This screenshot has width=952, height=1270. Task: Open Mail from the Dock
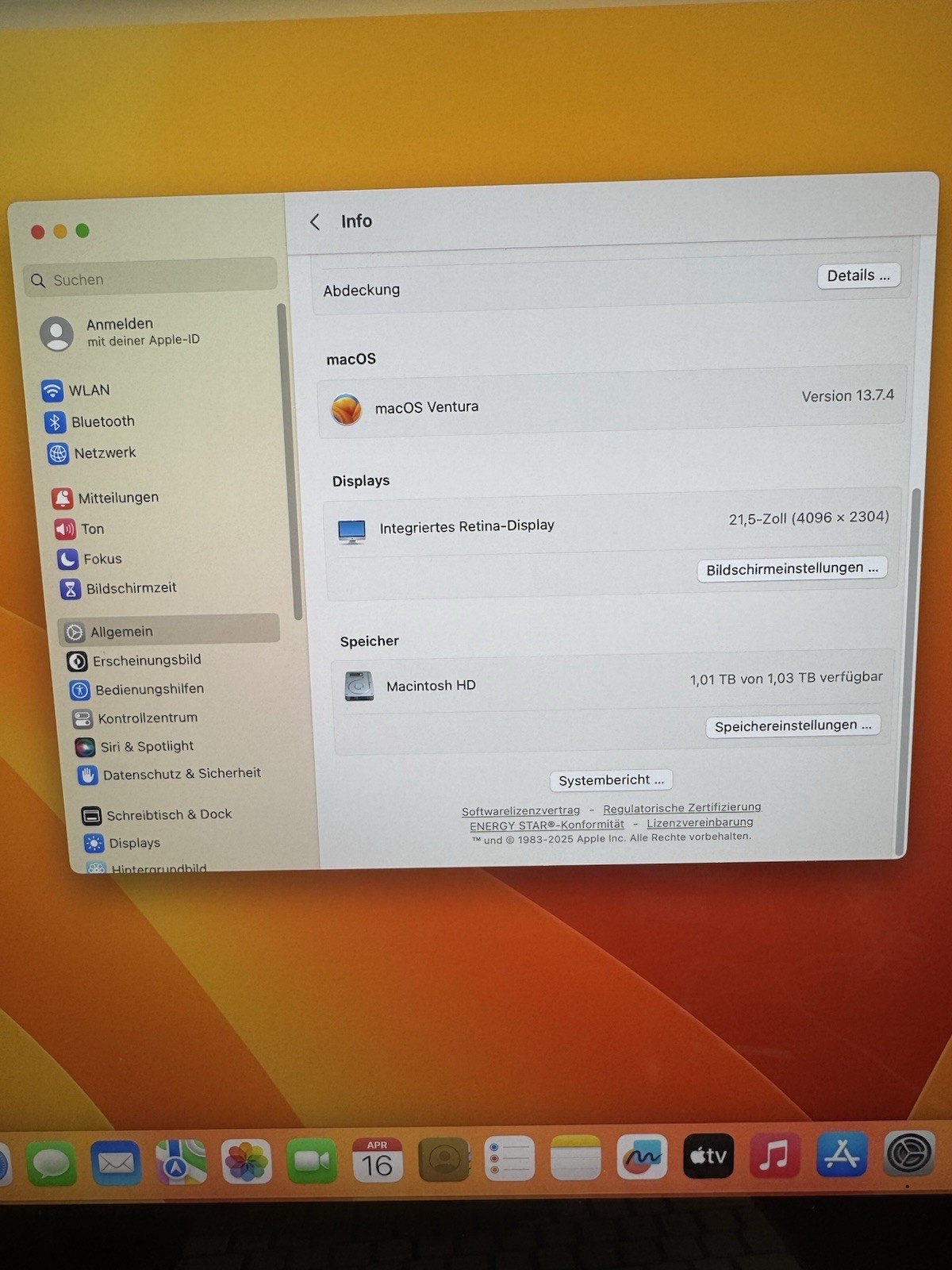click(116, 1162)
